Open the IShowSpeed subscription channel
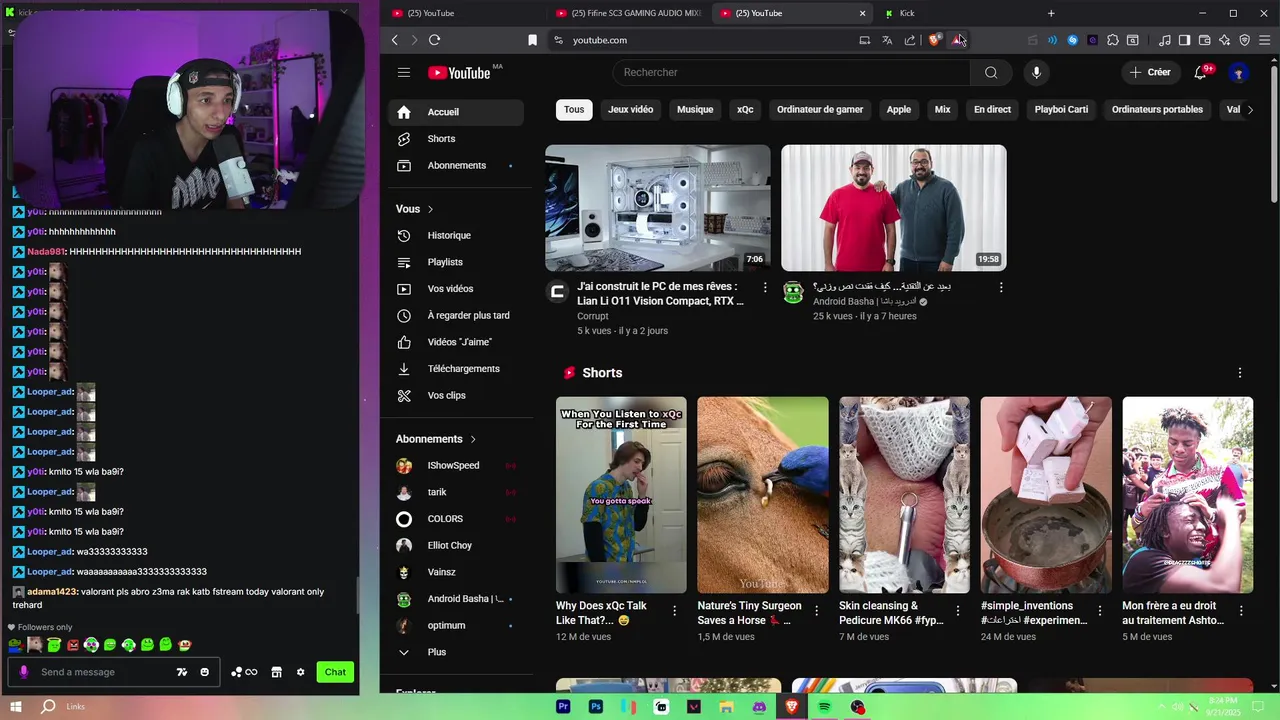Screen dimensions: 1280x720 455,466
